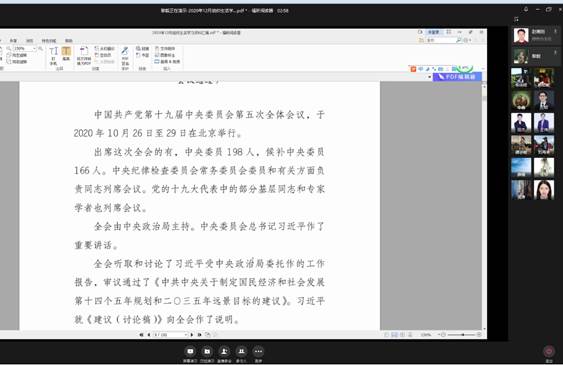This screenshot has height=365, width=563.
Task: Jump to the first page arrow in status bar
Action: point(141,334)
